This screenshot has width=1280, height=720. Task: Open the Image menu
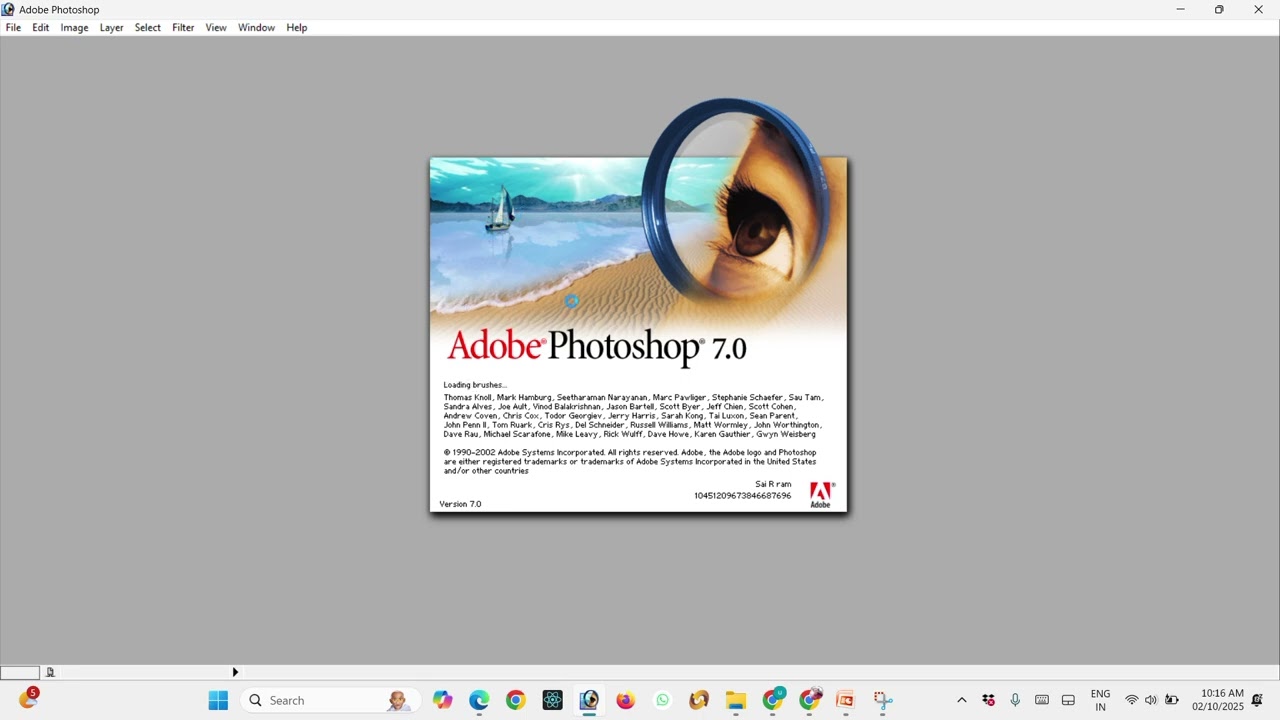point(74,27)
